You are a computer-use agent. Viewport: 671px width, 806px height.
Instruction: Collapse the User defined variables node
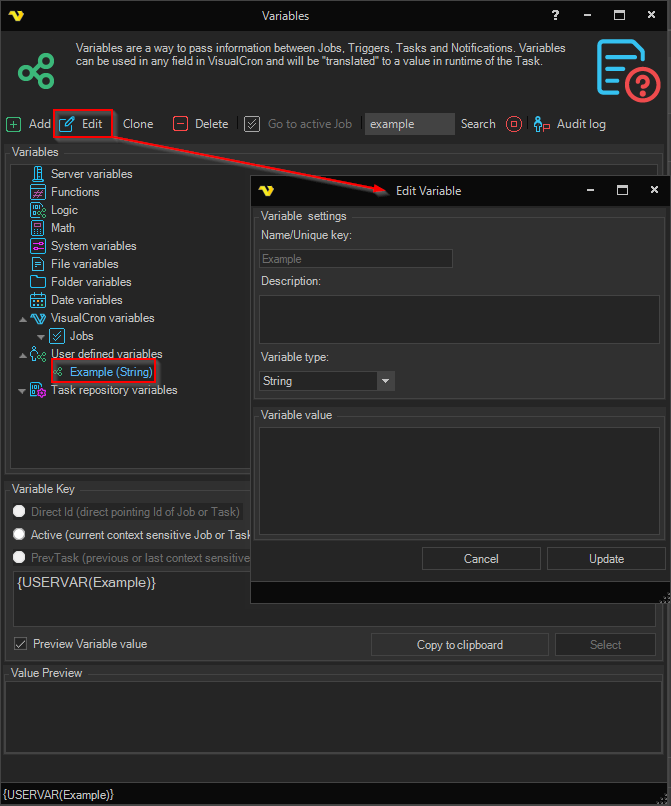[x=22, y=355]
